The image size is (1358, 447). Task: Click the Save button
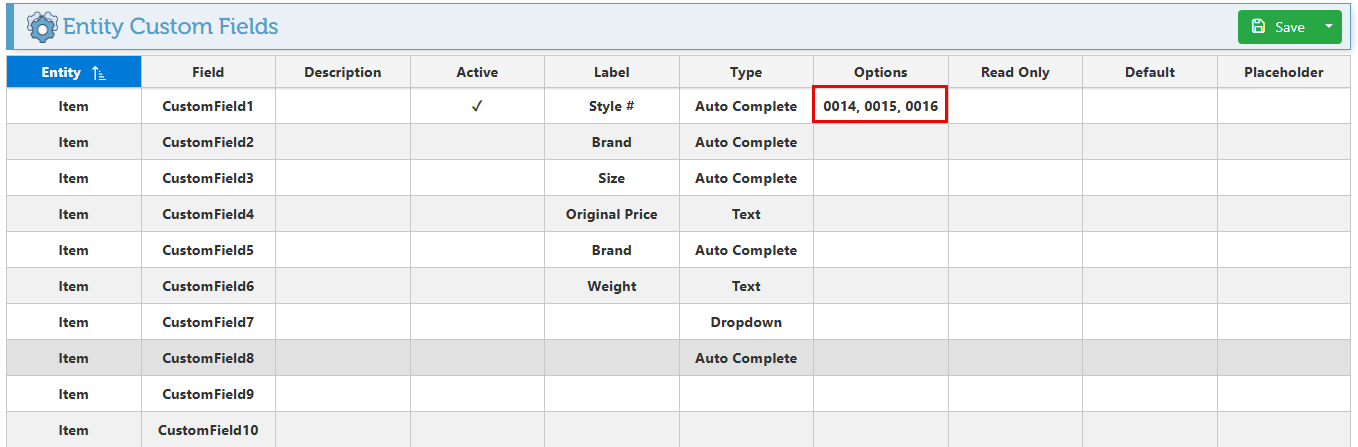(x=1277, y=27)
